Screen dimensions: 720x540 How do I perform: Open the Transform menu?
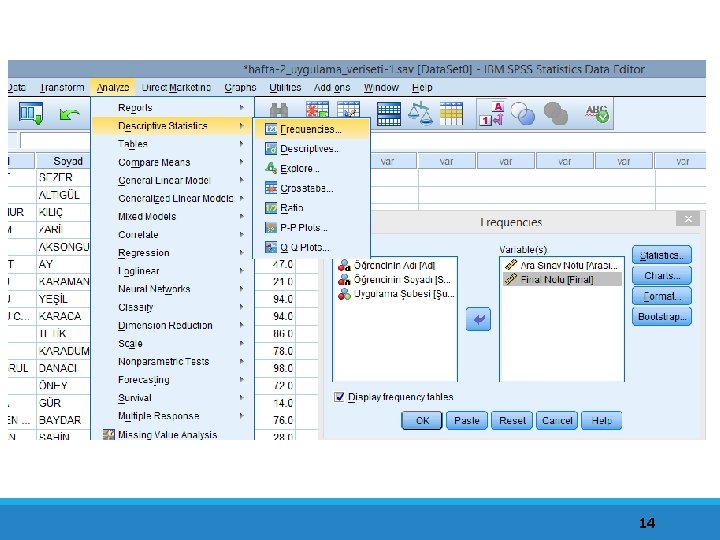click(62, 87)
